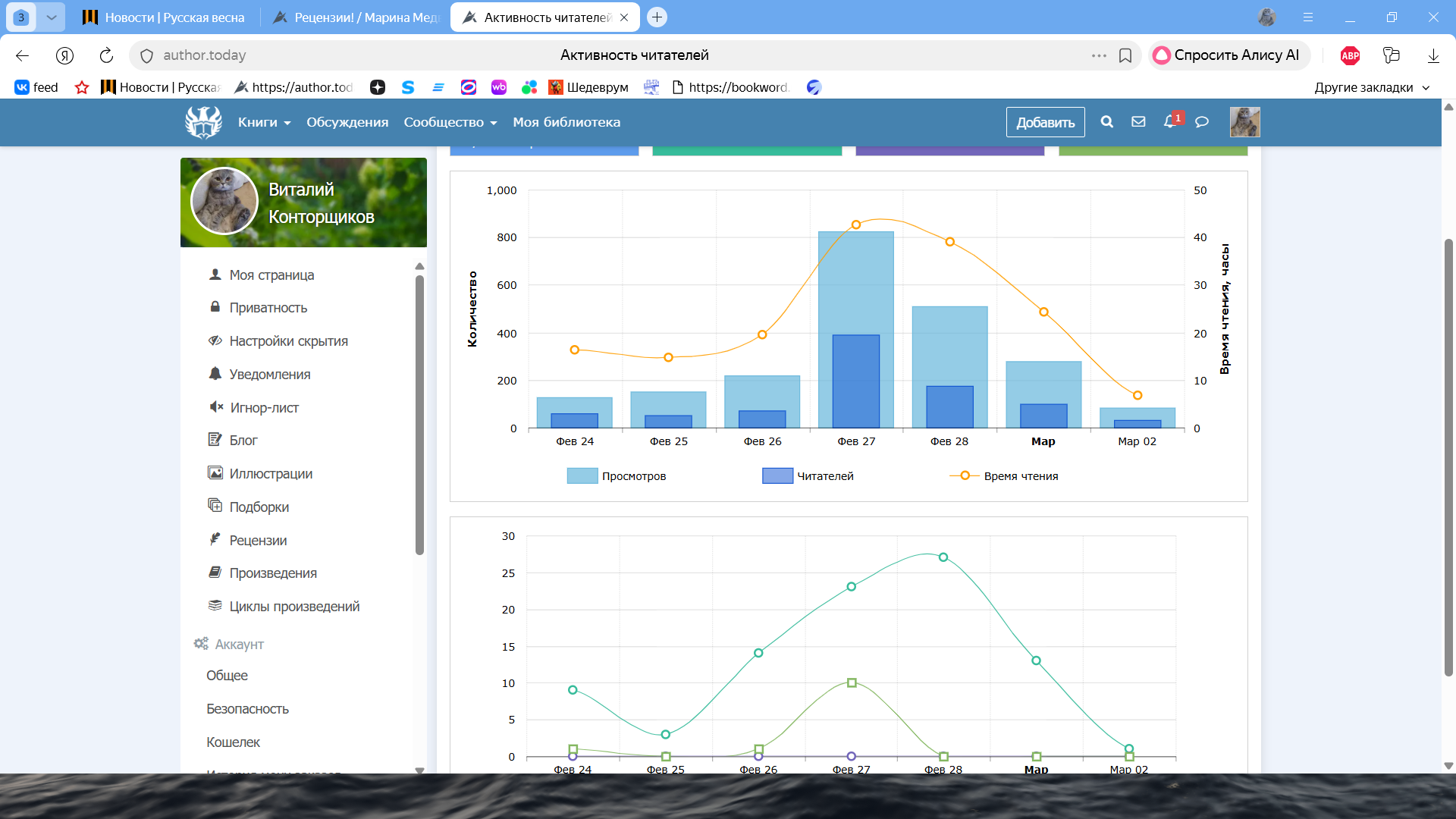This screenshot has height=819, width=1456.
Task: Expand Другие закладки bookmarks folder
Action: pyautogui.click(x=1371, y=87)
